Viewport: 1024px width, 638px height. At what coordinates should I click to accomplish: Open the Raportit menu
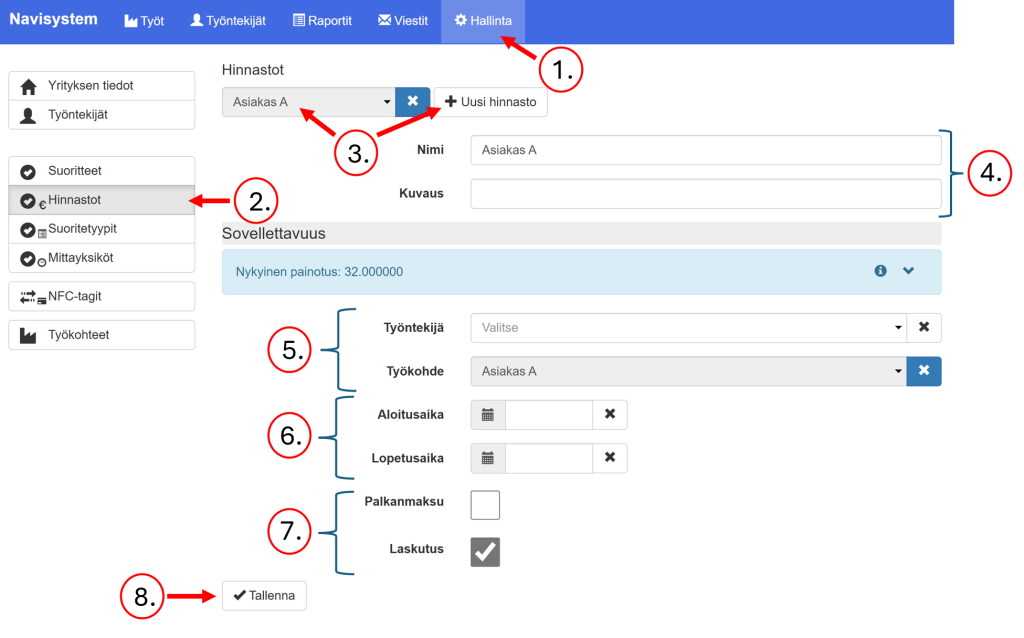coord(322,21)
